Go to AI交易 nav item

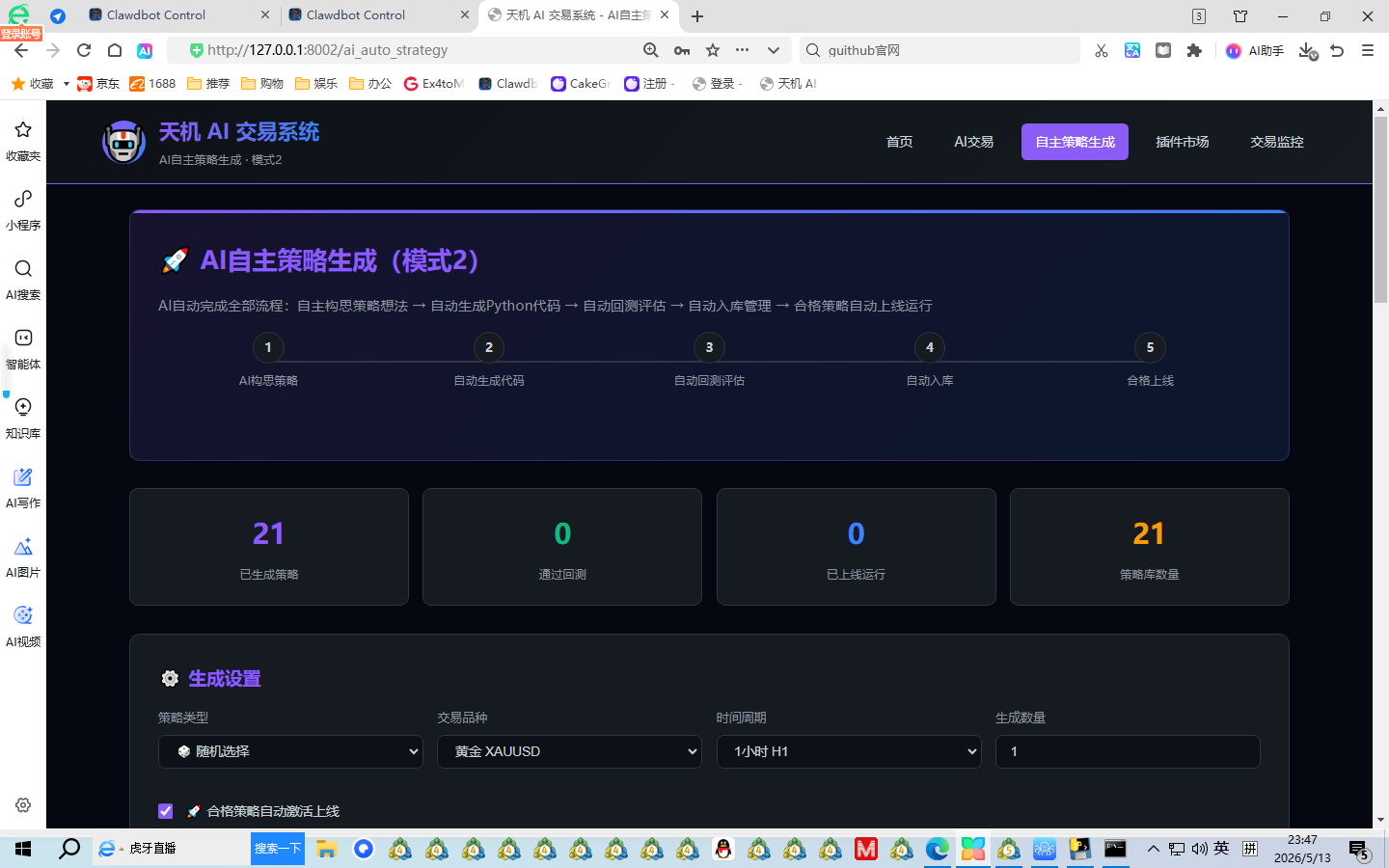coord(973,142)
